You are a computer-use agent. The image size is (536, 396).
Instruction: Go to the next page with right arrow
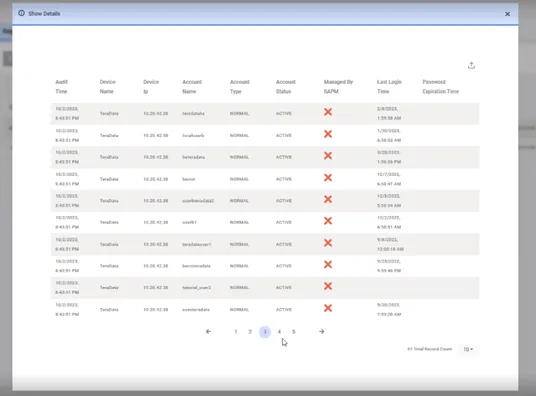click(322, 331)
